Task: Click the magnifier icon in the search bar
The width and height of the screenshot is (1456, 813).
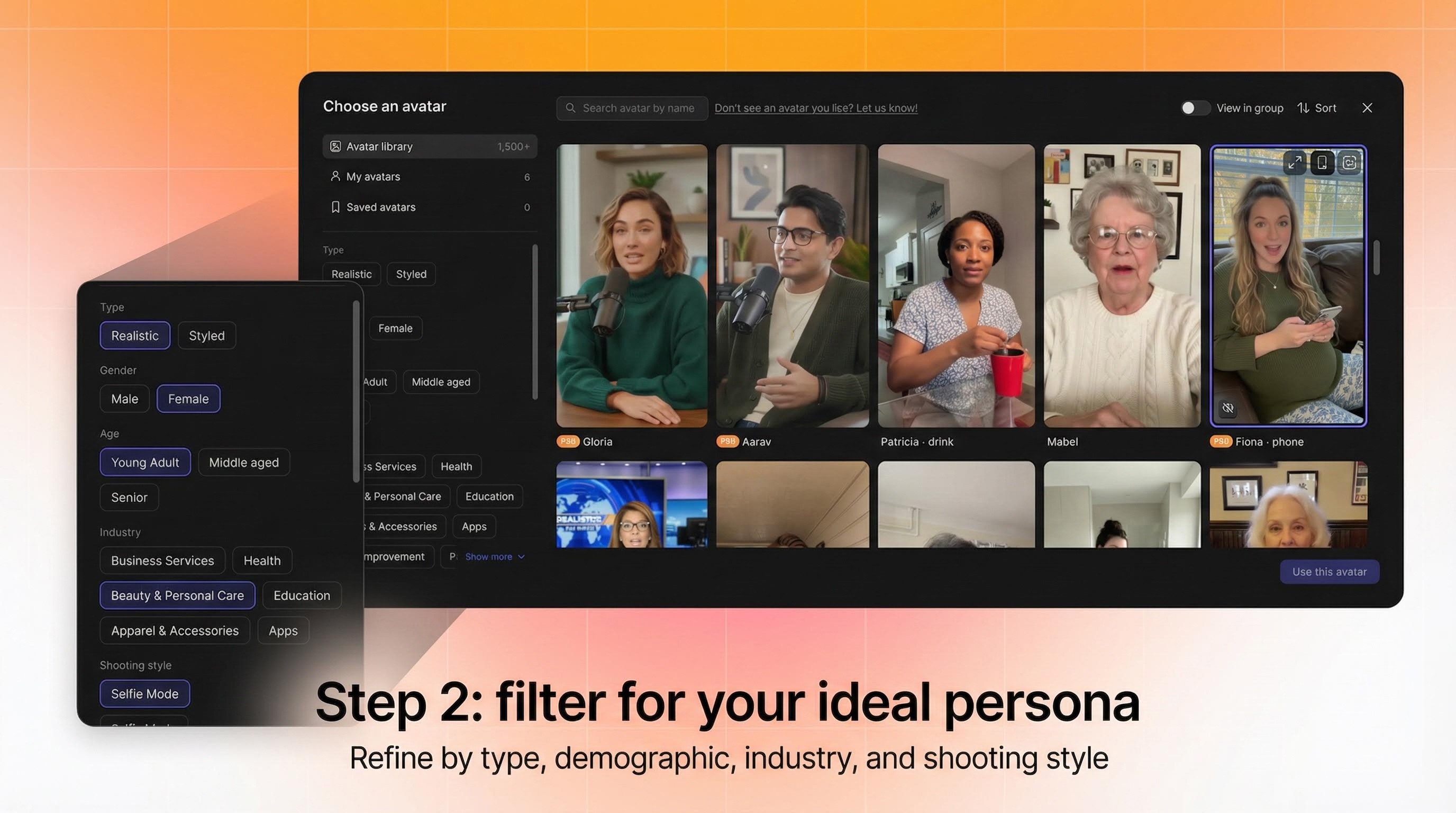Action: click(571, 108)
